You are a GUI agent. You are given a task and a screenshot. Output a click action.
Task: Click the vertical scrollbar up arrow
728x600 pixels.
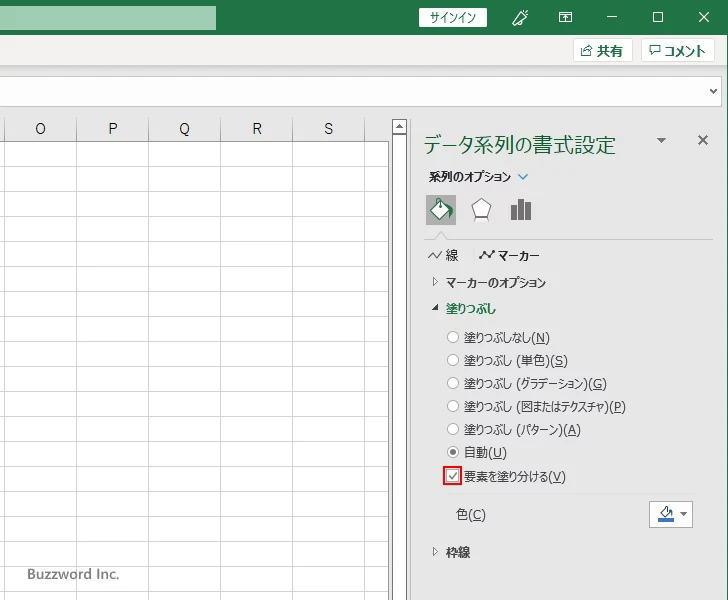pyautogui.click(x=399, y=127)
